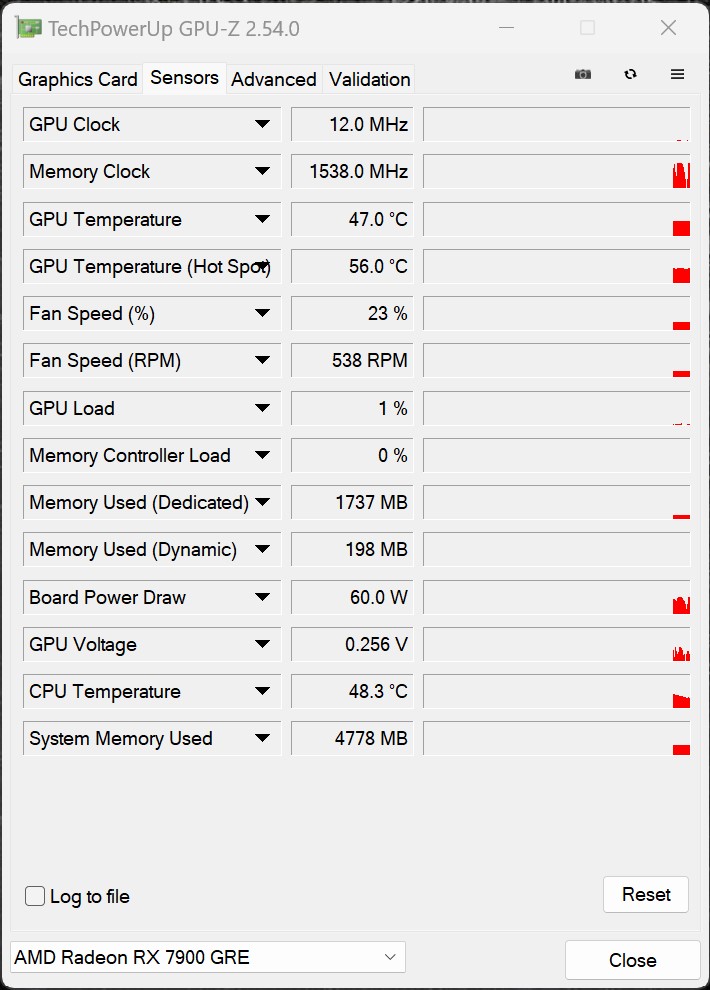The image size is (710, 990).
Task: Open the GPU Clock sensor dropdown
Action: 262,124
